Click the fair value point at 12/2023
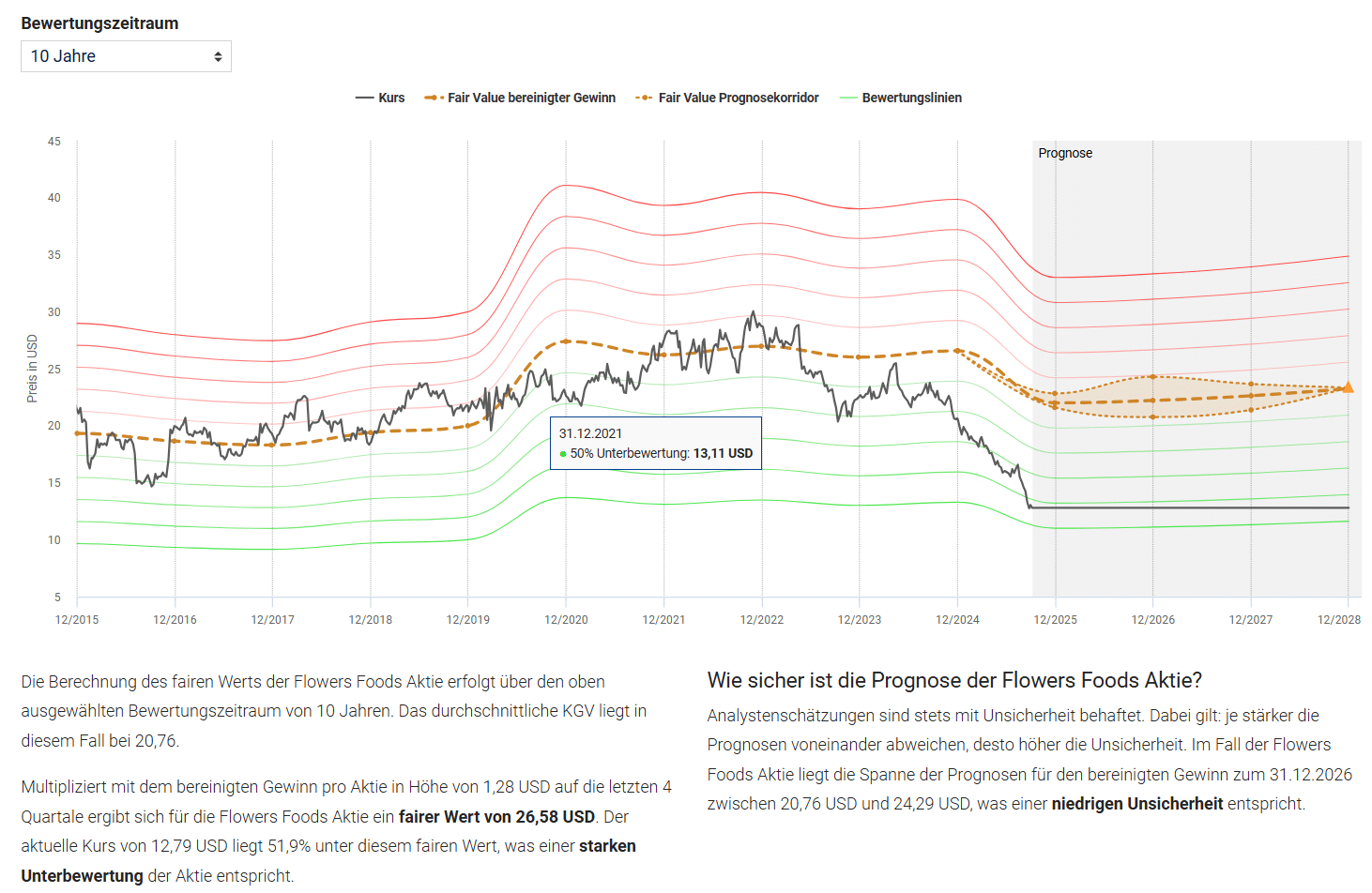The image size is (1372, 893). point(860,357)
